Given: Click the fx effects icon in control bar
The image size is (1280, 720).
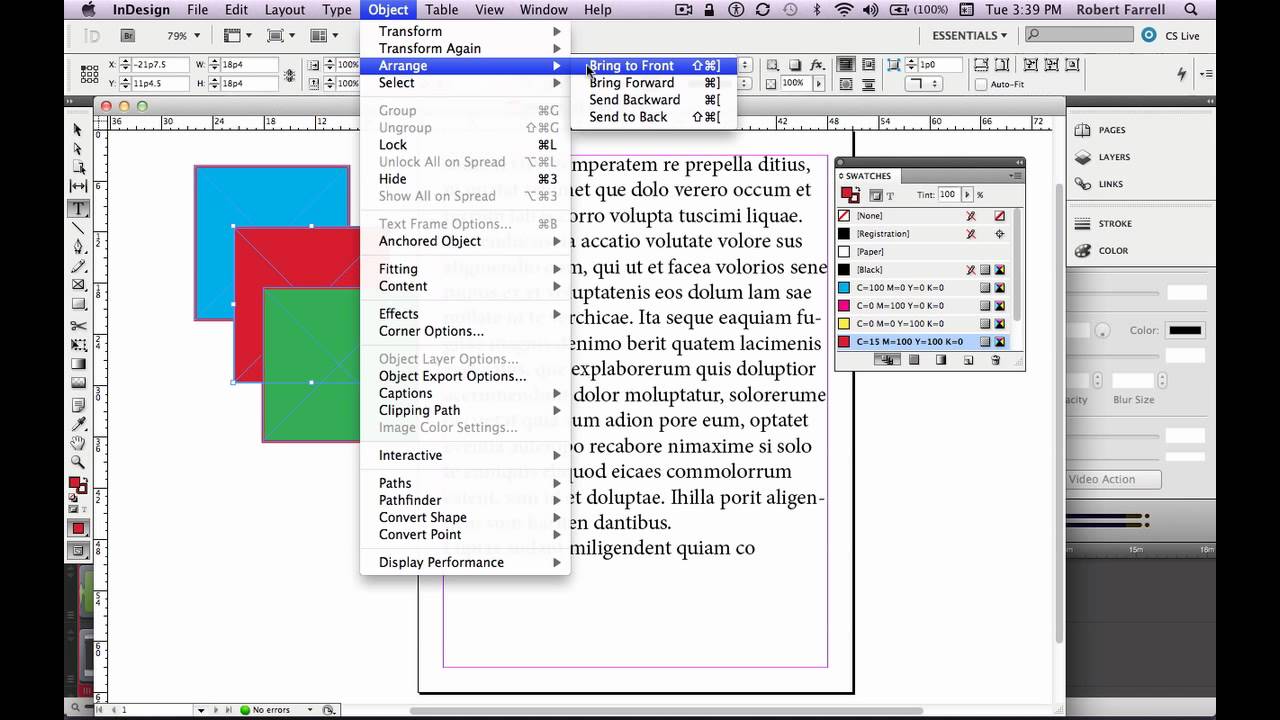Looking at the screenshot, I should (x=817, y=65).
